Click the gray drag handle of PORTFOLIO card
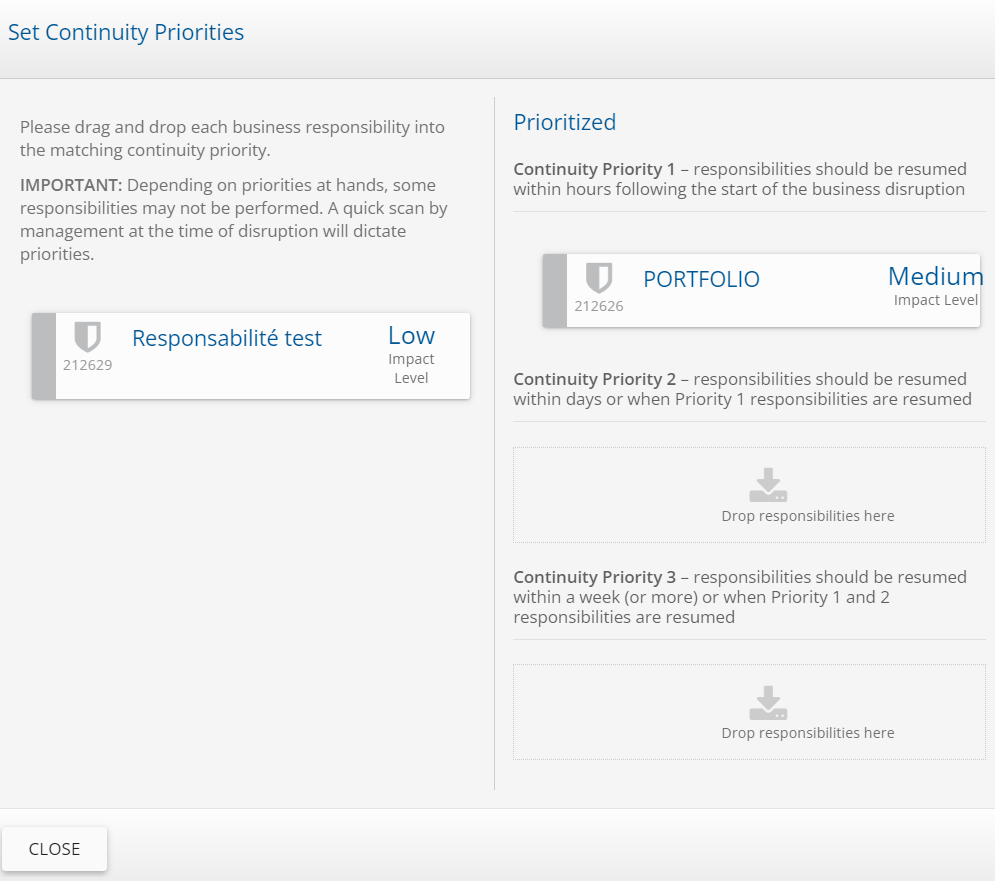This screenshot has height=881, width=995. [555, 290]
